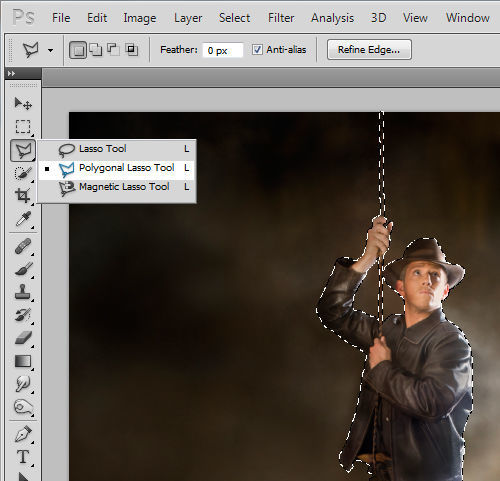Click the Refine Edge button
The height and width of the screenshot is (481, 500).
point(369,50)
